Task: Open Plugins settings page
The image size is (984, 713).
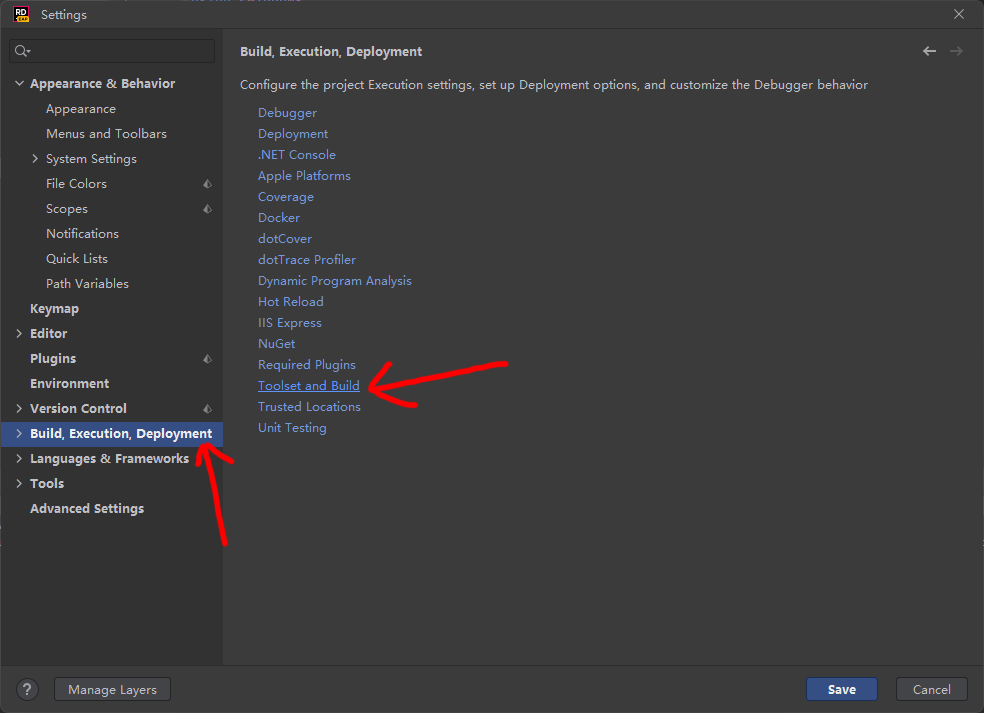Action: [53, 359]
